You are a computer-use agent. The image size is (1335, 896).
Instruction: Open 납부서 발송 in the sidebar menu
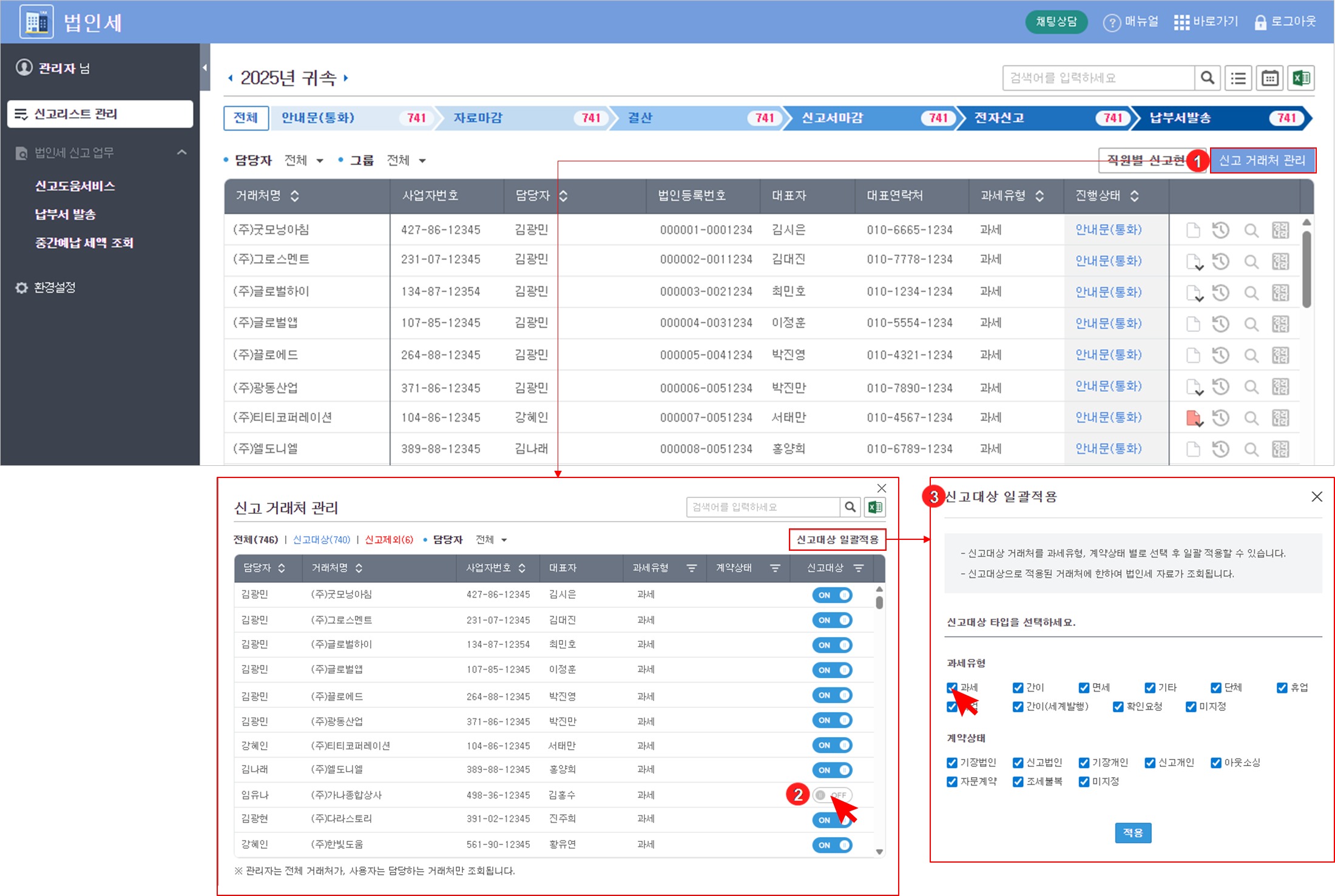pyautogui.click(x=65, y=214)
